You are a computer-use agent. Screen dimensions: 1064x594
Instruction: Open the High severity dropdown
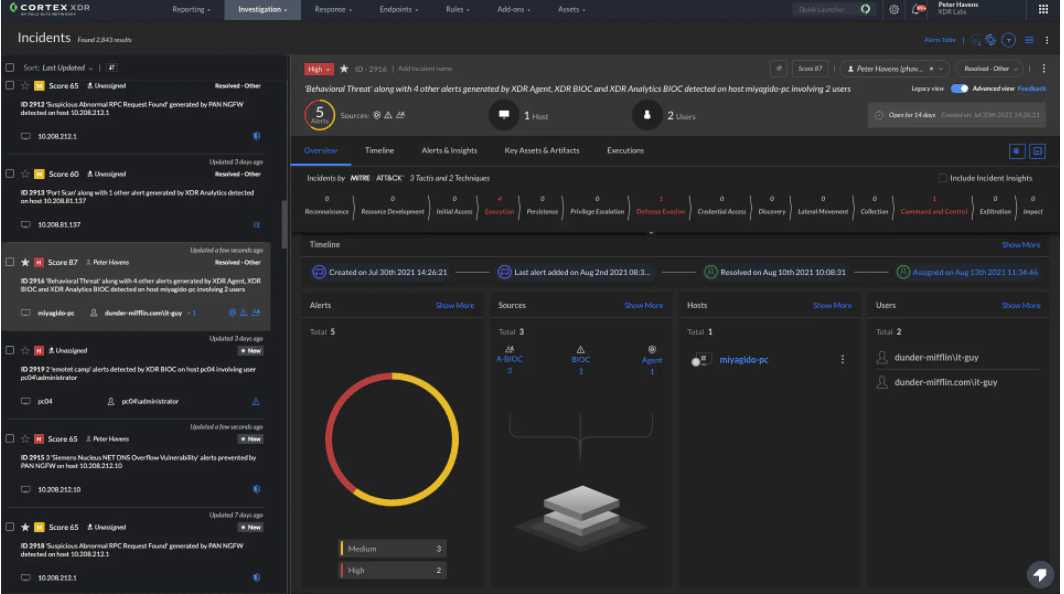[x=318, y=69]
